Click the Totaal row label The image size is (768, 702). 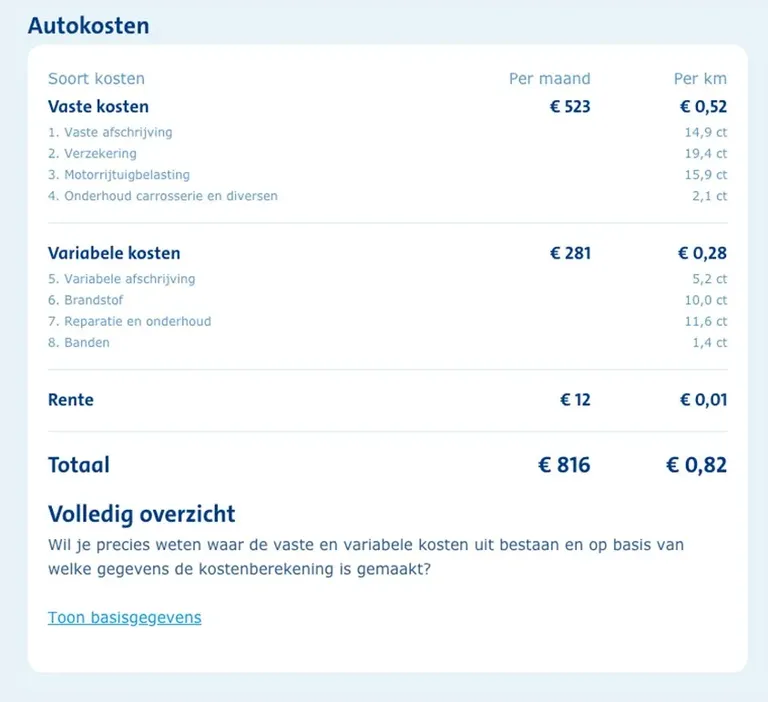[79, 465]
